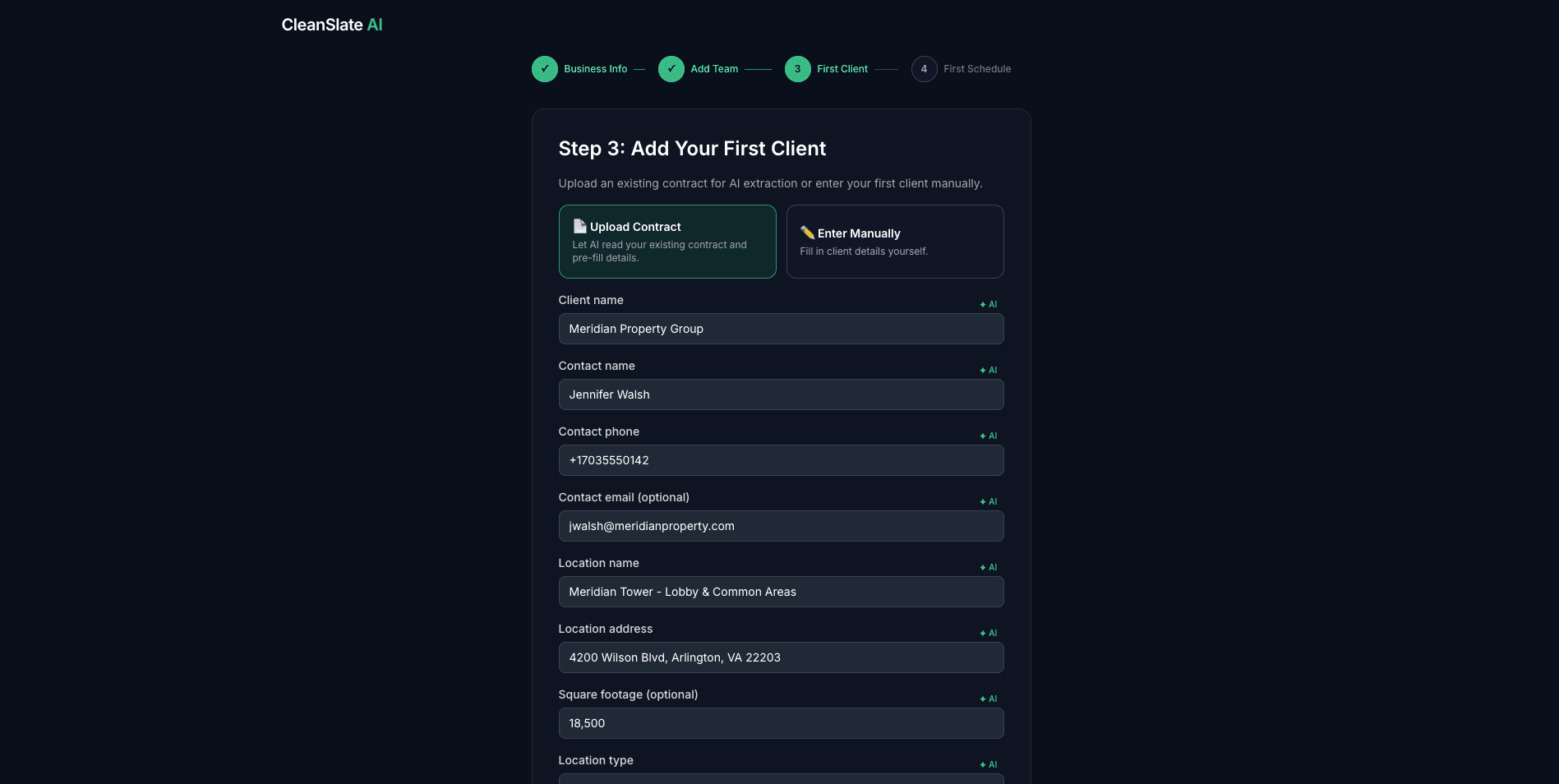Open the Location type dropdown
1559x784 pixels.
781,779
